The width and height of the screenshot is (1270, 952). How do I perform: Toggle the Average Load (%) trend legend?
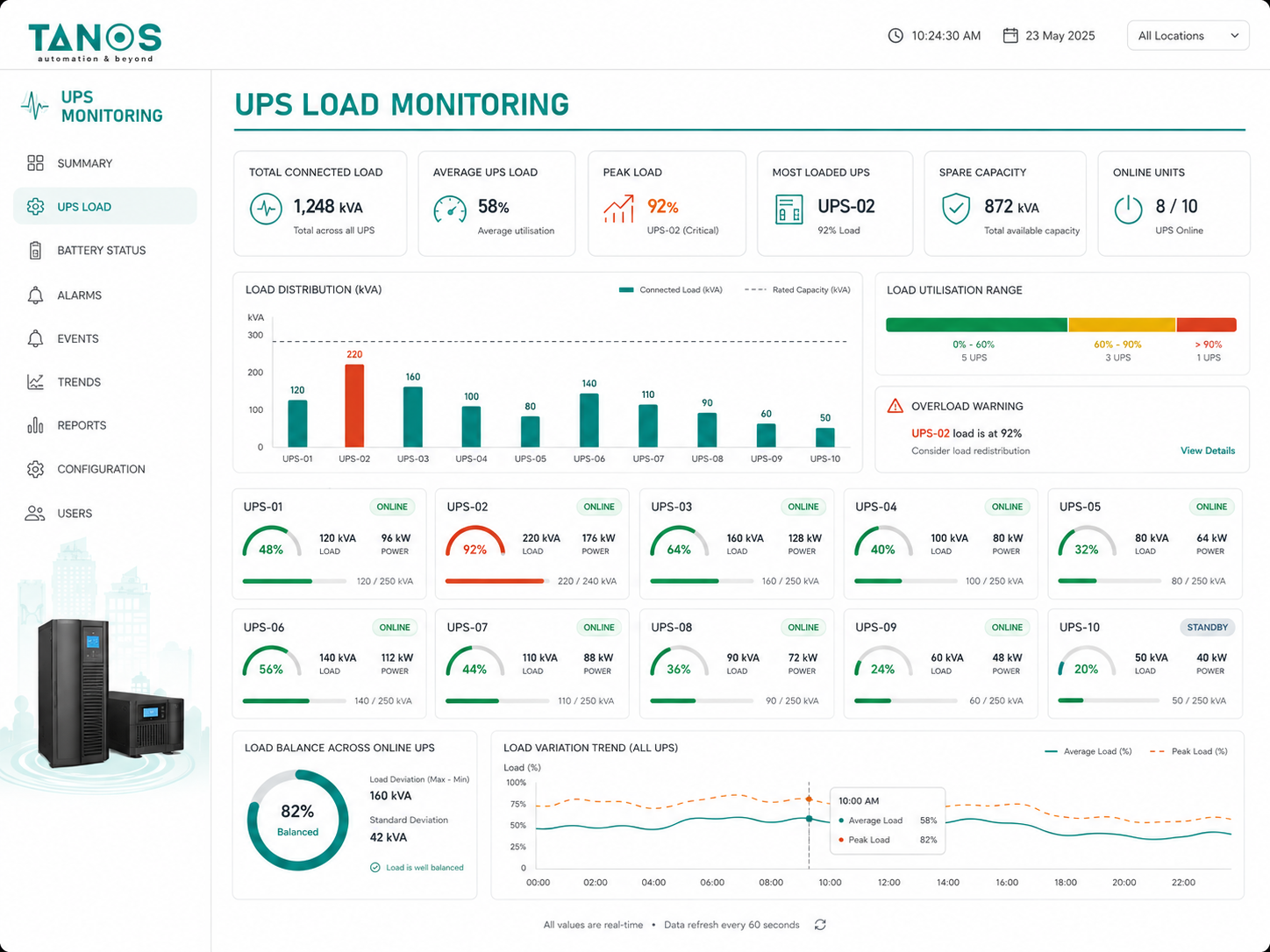click(x=1088, y=751)
